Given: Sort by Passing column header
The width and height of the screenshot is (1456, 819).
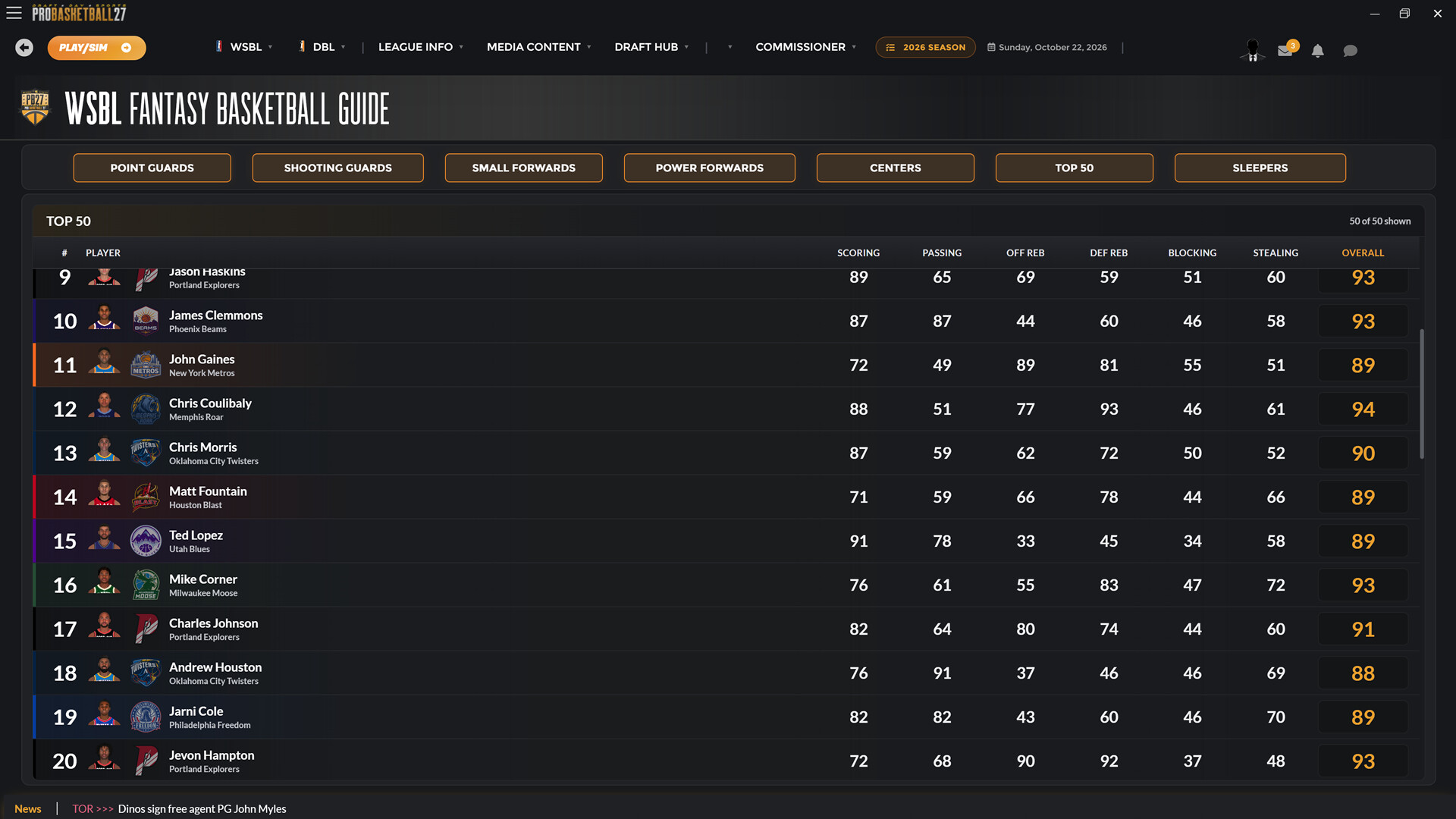Looking at the screenshot, I should (x=942, y=253).
